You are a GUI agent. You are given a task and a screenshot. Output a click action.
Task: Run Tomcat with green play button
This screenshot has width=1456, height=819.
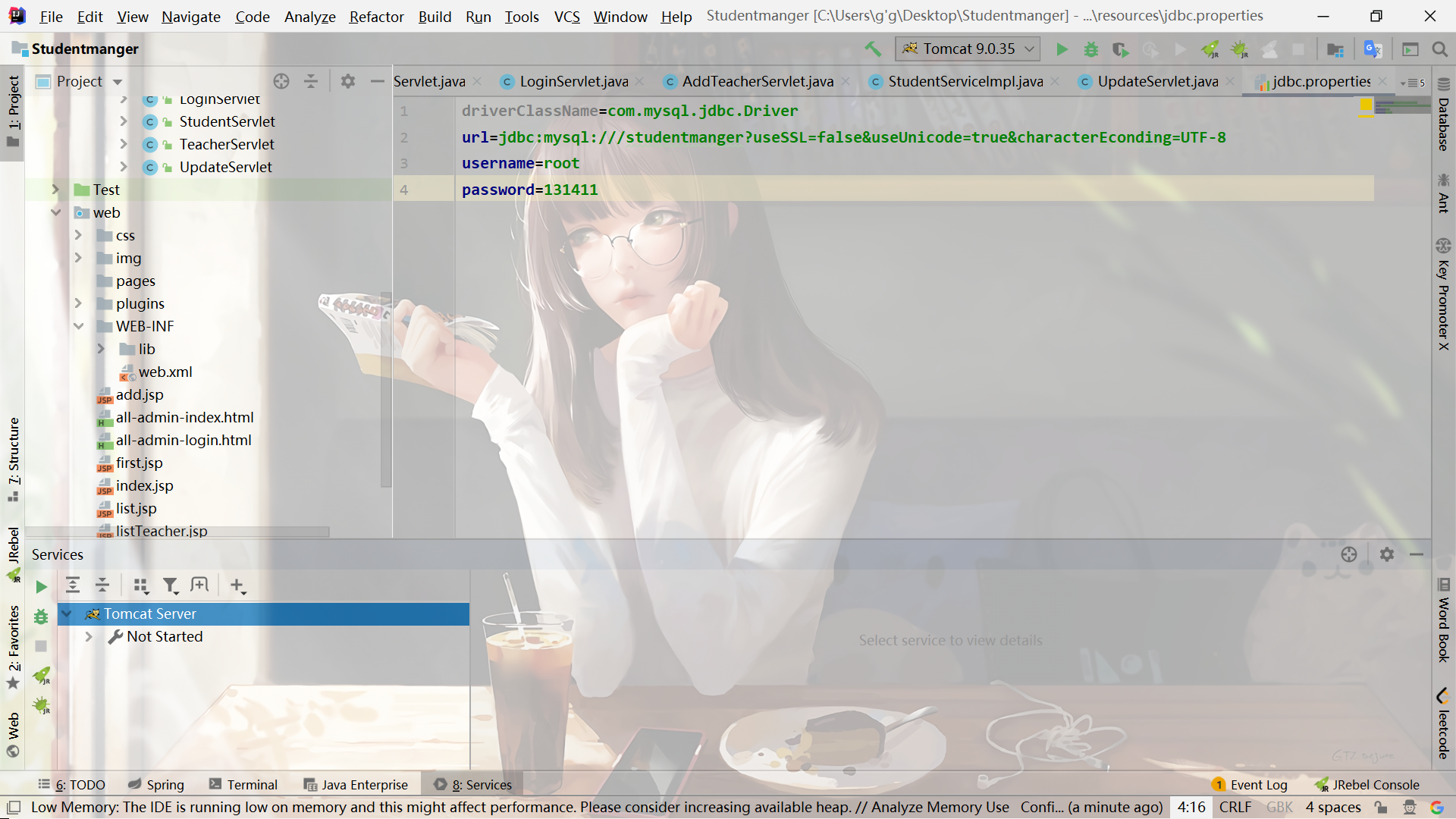coord(1062,49)
